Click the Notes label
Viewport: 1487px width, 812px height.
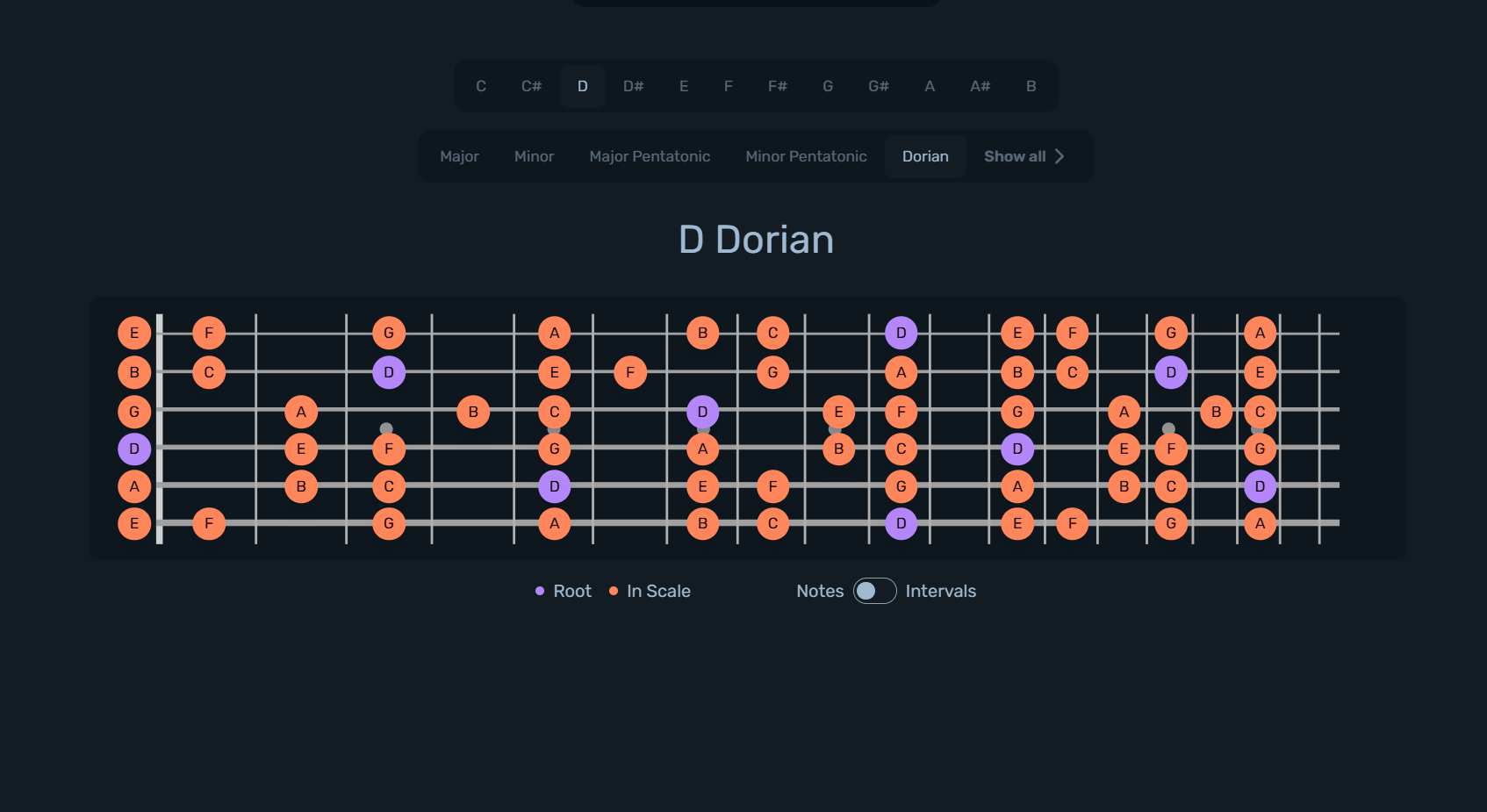coord(819,591)
